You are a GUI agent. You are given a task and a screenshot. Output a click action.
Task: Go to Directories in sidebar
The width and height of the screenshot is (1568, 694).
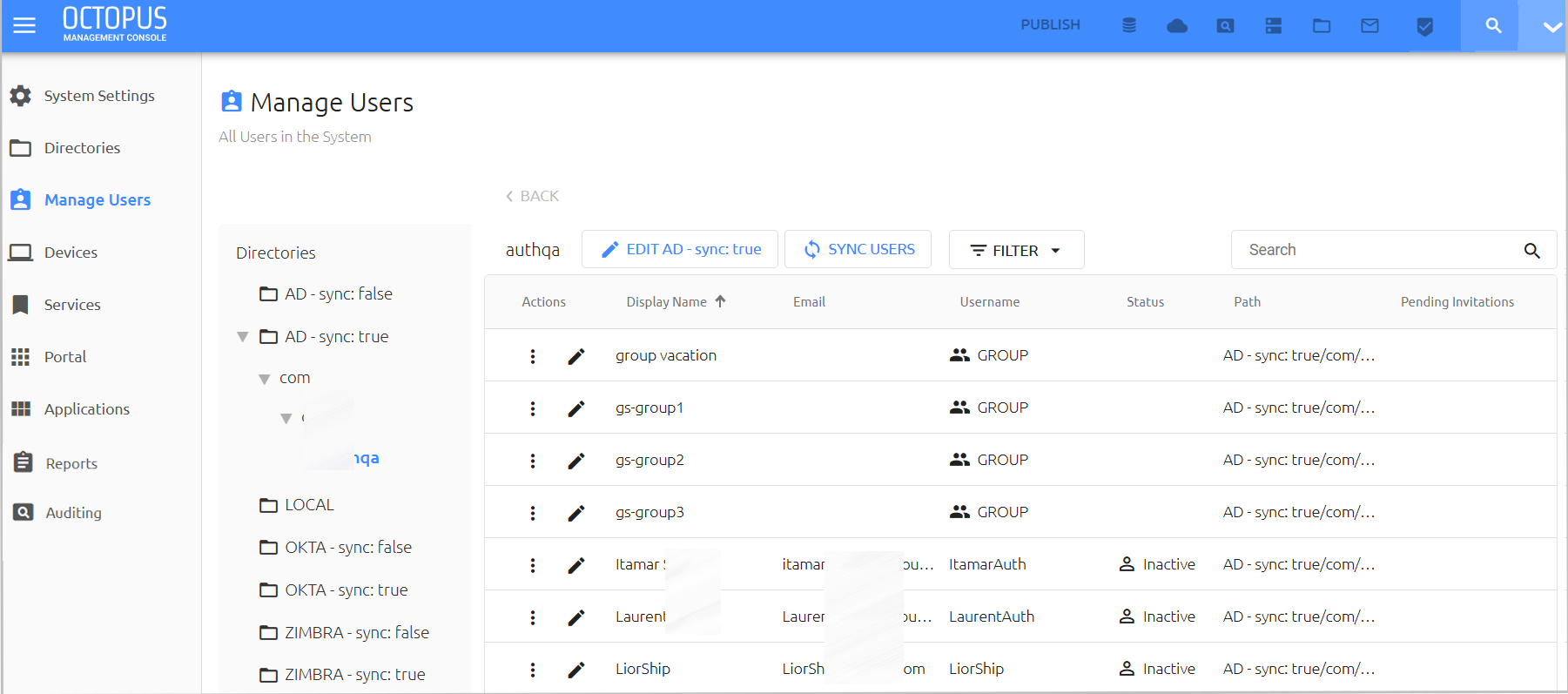(65, 148)
